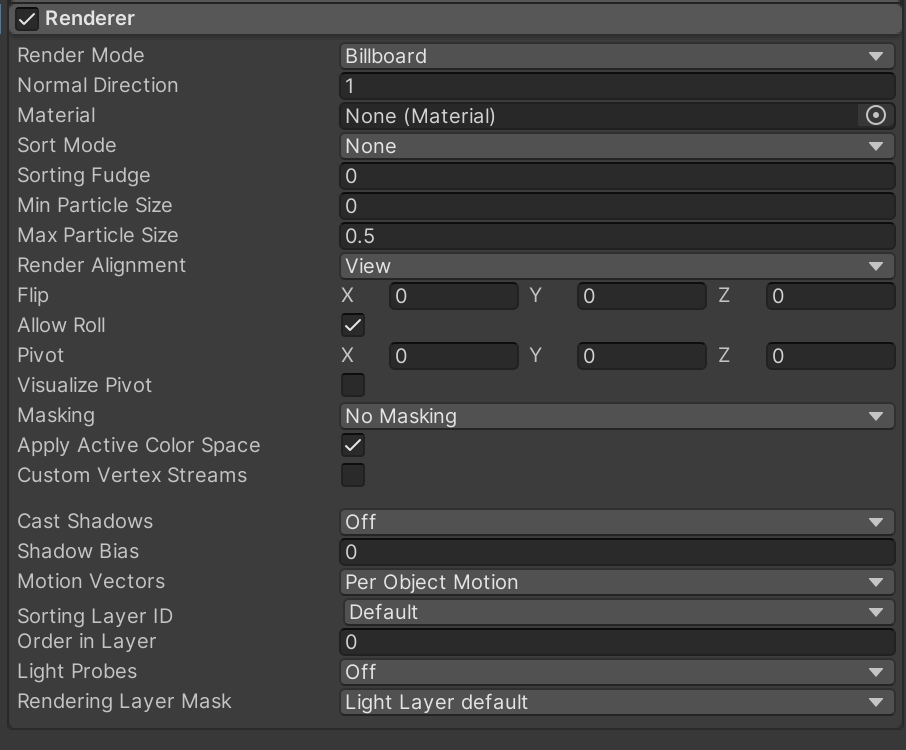Uncheck the Allow Roll checkbox

(352, 325)
